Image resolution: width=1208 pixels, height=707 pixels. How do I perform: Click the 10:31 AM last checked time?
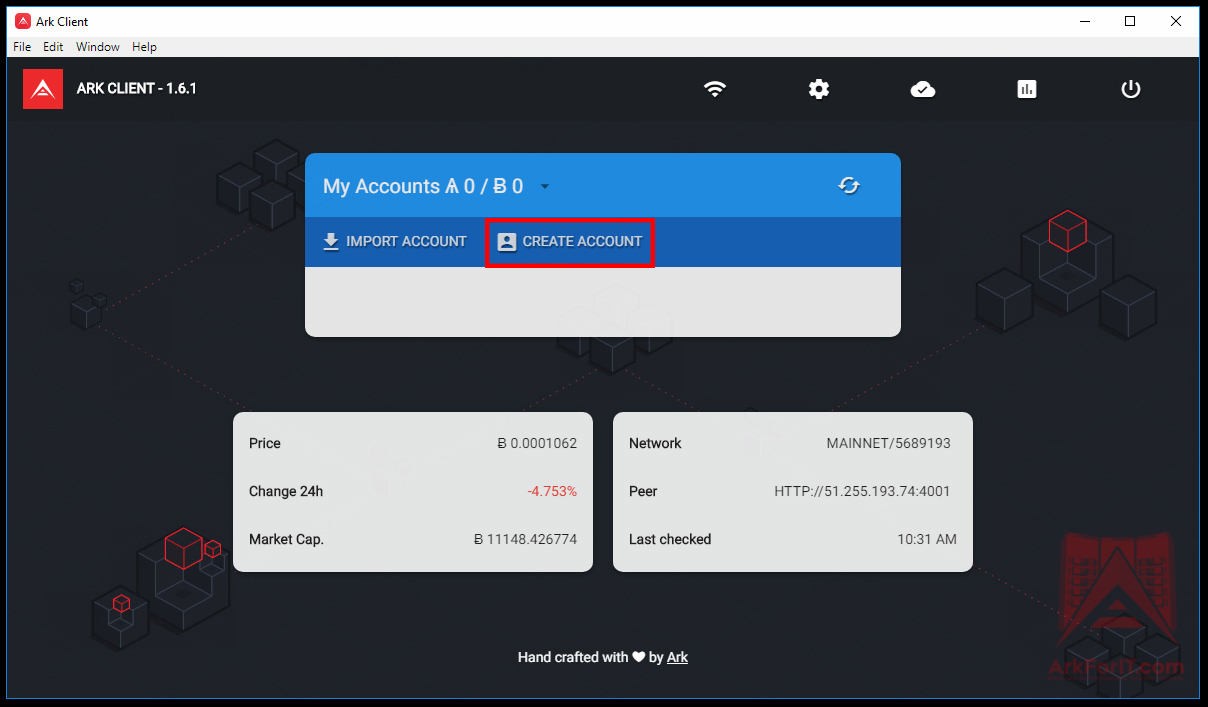coord(927,539)
